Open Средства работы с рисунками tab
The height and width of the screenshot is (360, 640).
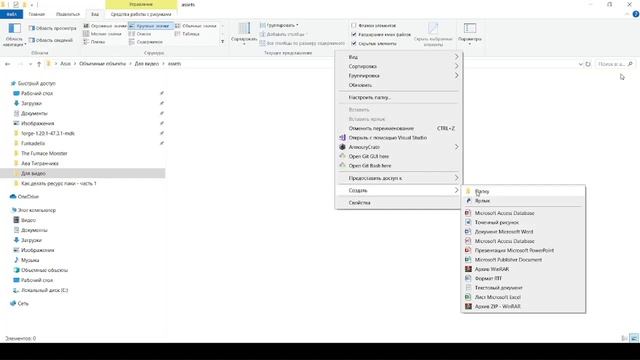pos(141,14)
